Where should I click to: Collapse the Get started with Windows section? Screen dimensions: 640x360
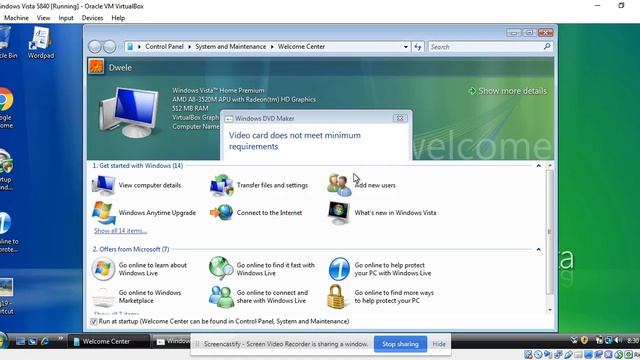tap(538, 166)
